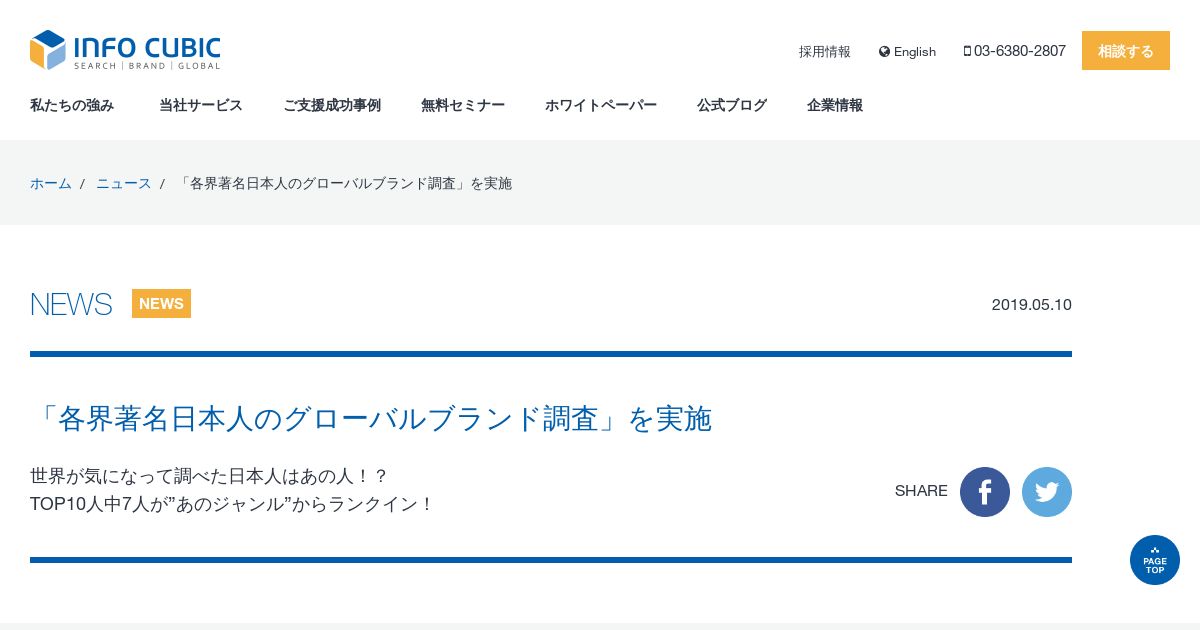
Task: Click the orange NEWS category tag
Action: pyautogui.click(x=161, y=304)
